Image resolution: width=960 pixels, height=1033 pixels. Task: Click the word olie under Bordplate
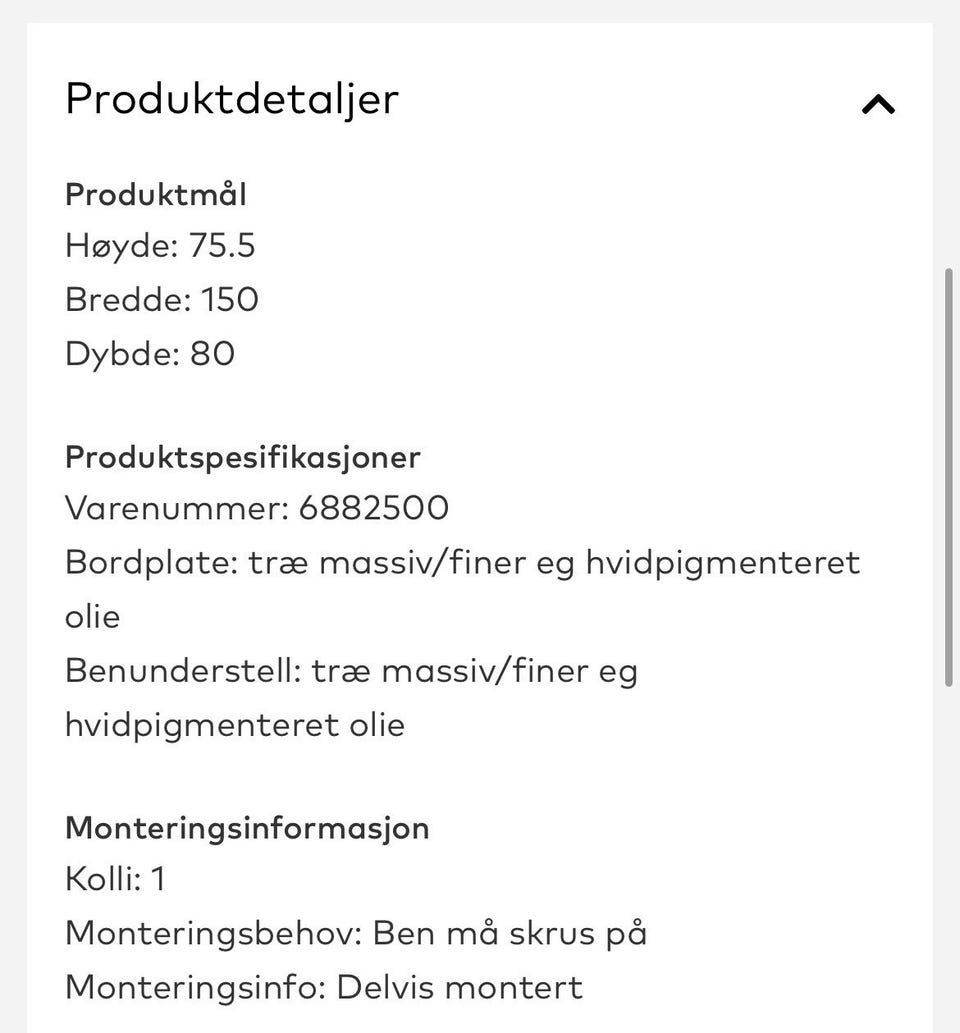pyautogui.click(x=93, y=617)
